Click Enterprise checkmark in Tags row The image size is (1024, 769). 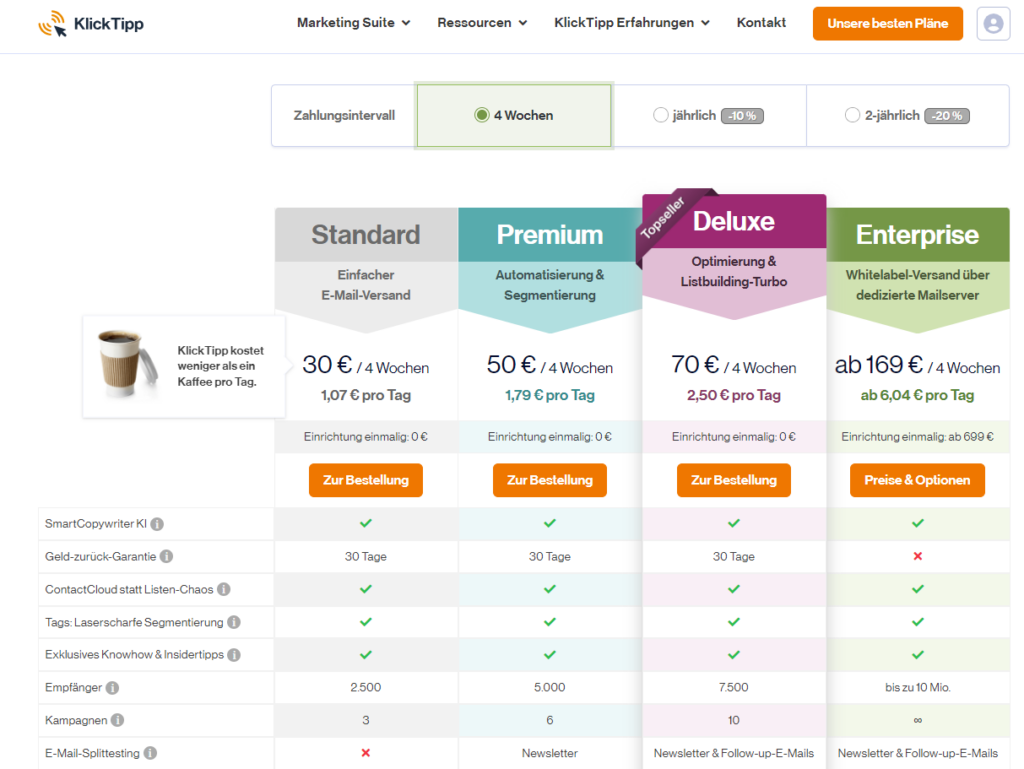(x=918, y=622)
